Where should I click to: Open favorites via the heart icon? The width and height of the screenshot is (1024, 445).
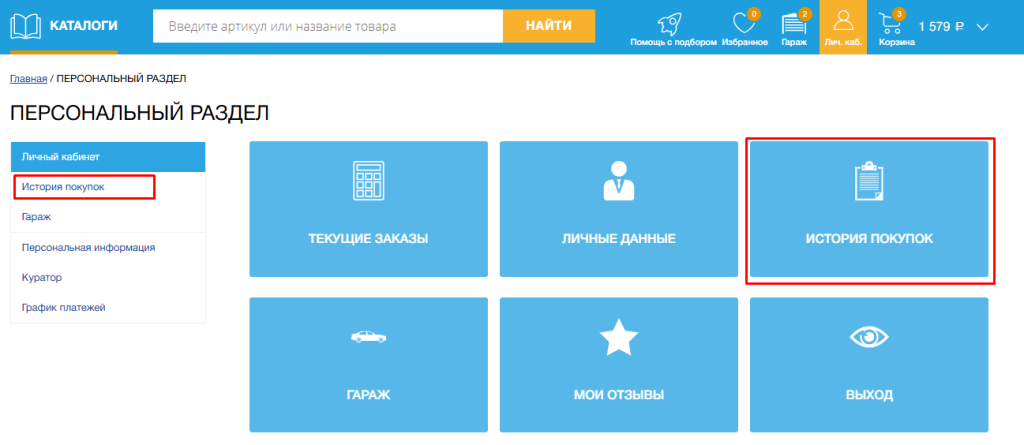[x=743, y=23]
